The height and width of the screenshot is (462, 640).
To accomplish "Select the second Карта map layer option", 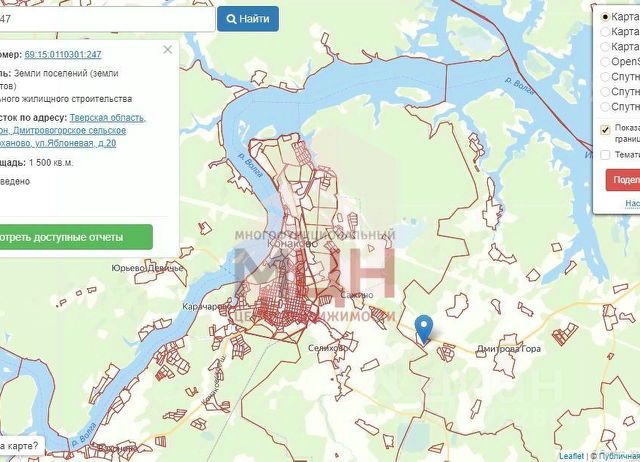I will (605, 31).
